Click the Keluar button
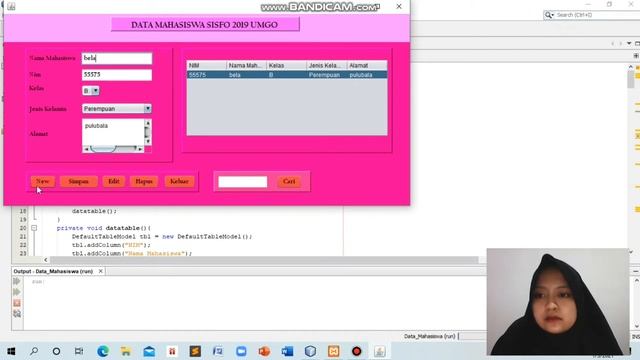This screenshot has width=640, height=360. coord(179,181)
